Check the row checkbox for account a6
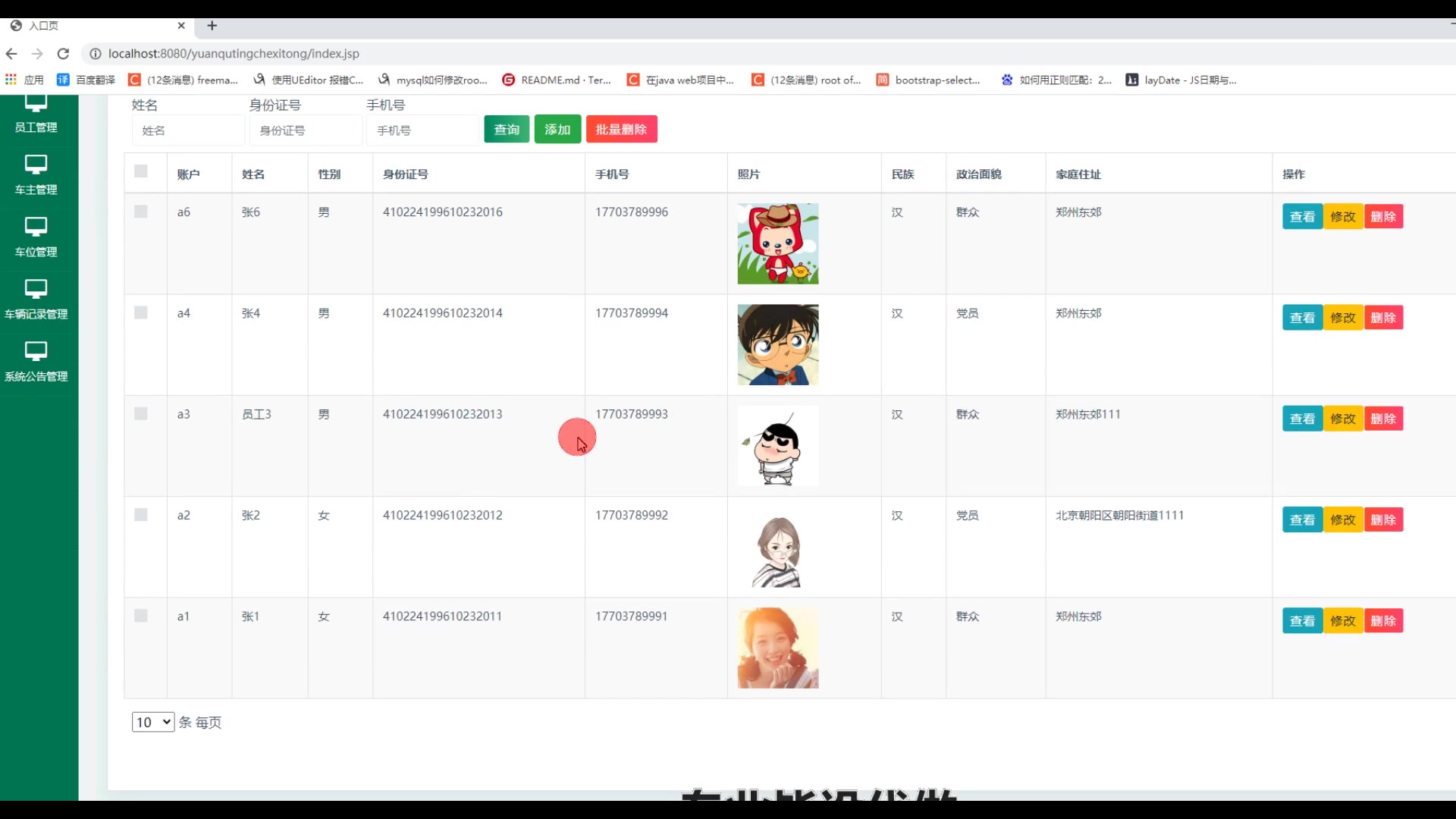 (x=141, y=212)
